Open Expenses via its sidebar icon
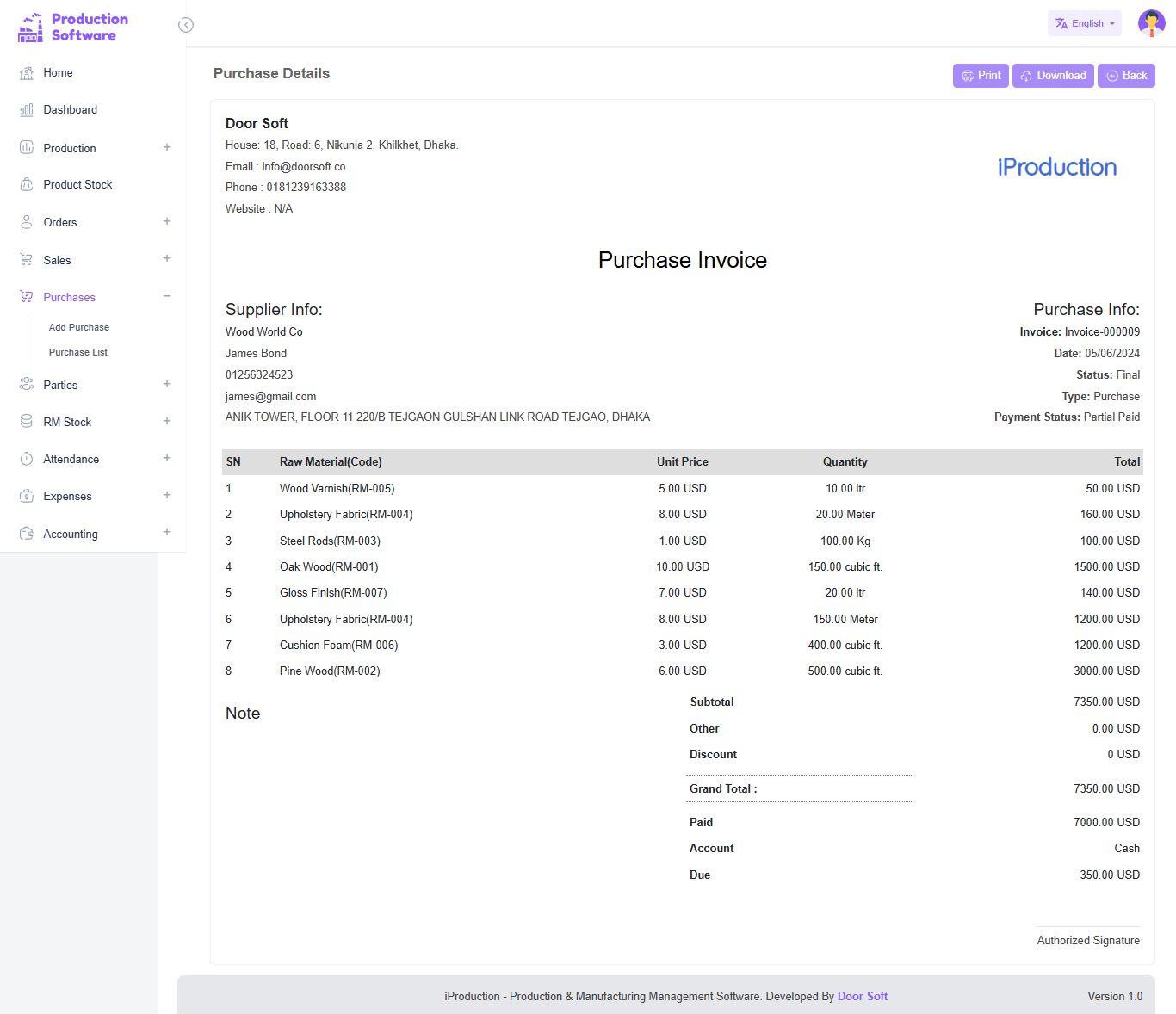This screenshot has height=1014, width=1176. pyautogui.click(x=27, y=496)
